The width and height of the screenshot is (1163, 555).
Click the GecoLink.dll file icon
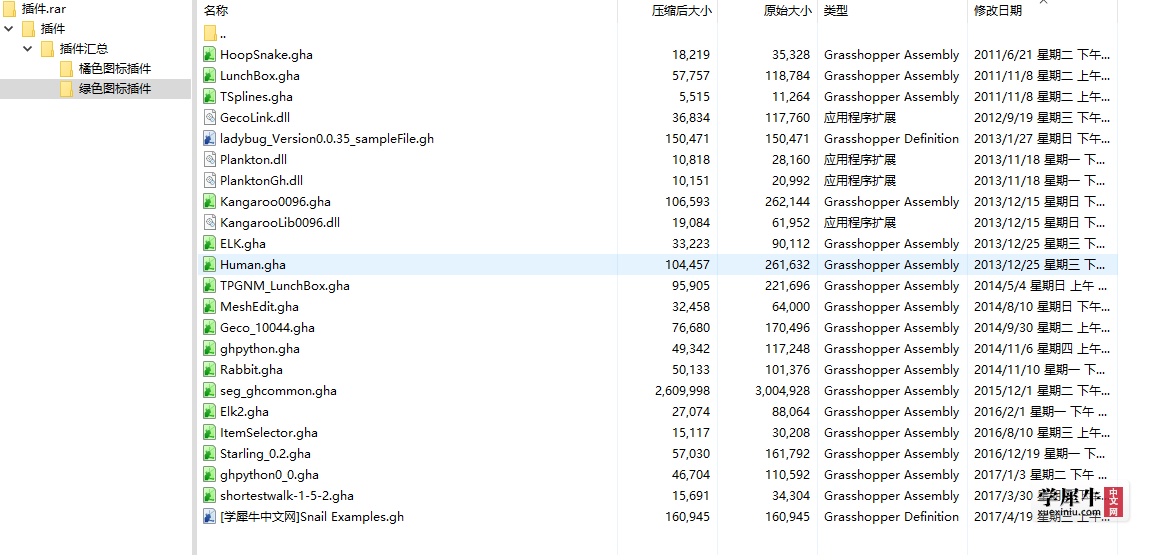[210, 117]
